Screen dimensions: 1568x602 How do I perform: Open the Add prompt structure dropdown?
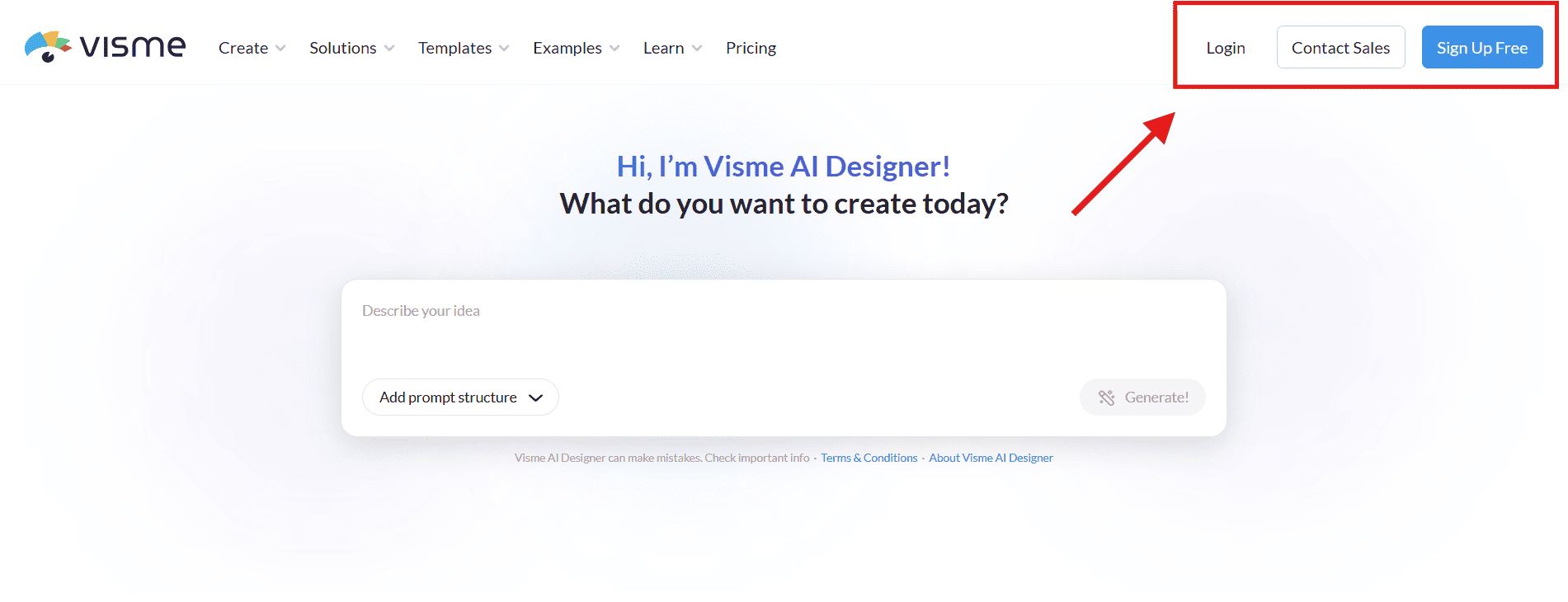460,397
